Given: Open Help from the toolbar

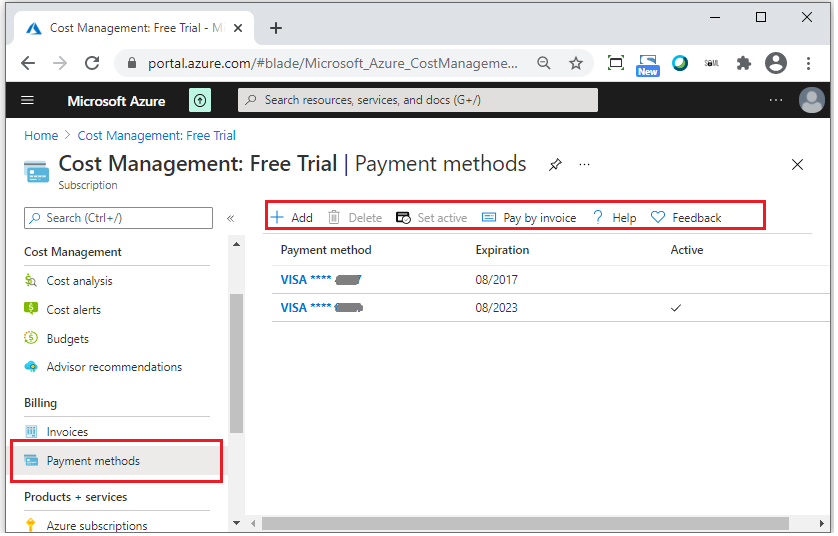Looking at the screenshot, I should tap(617, 219).
